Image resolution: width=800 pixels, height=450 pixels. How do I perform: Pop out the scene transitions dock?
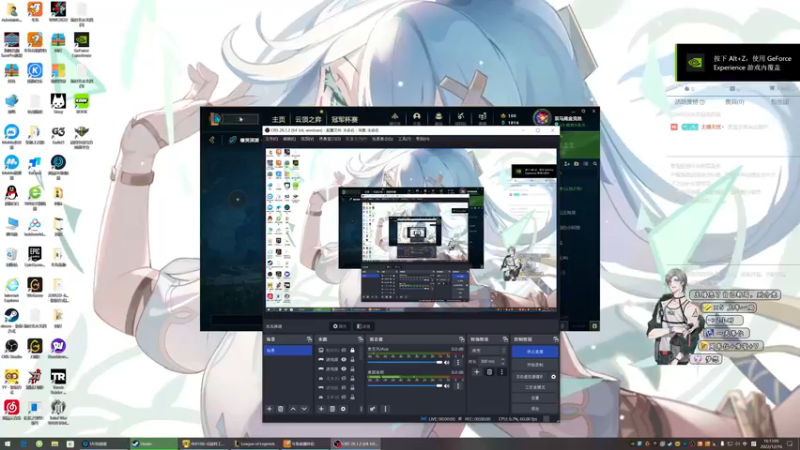pyautogui.click(x=505, y=339)
